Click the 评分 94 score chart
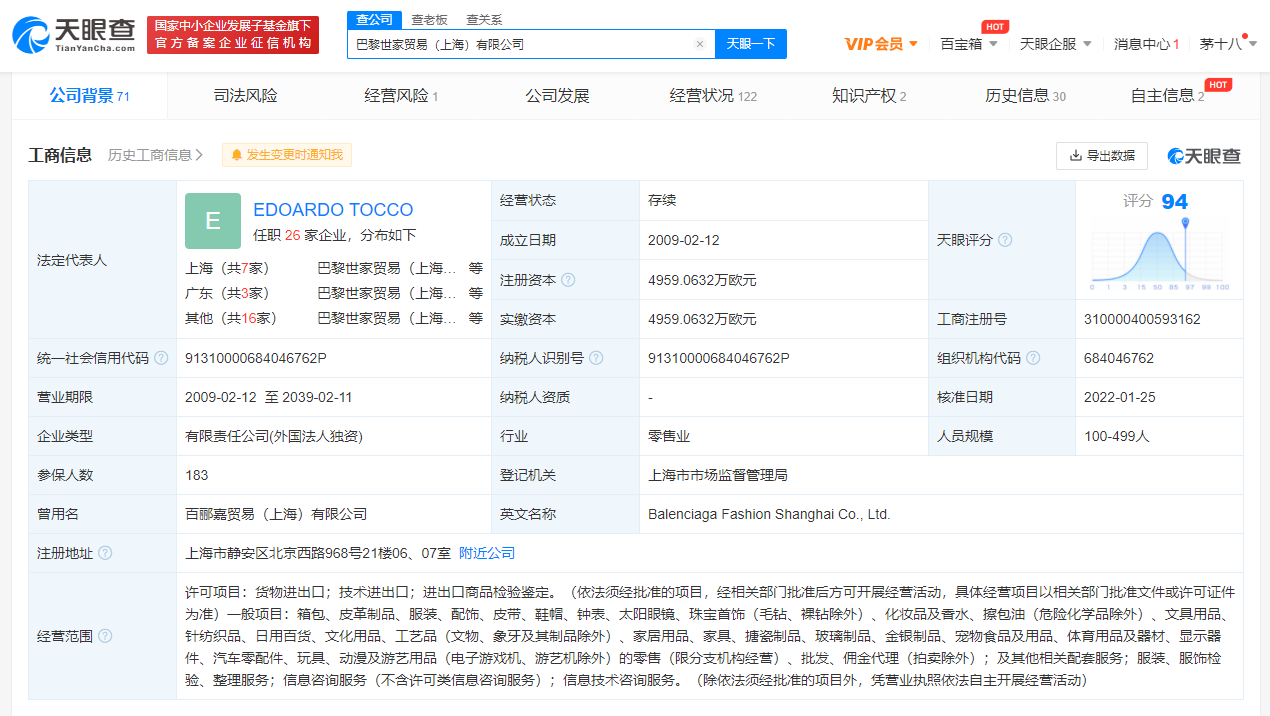Image resolution: width=1270 pixels, height=716 pixels. pyautogui.click(x=1160, y=240)
